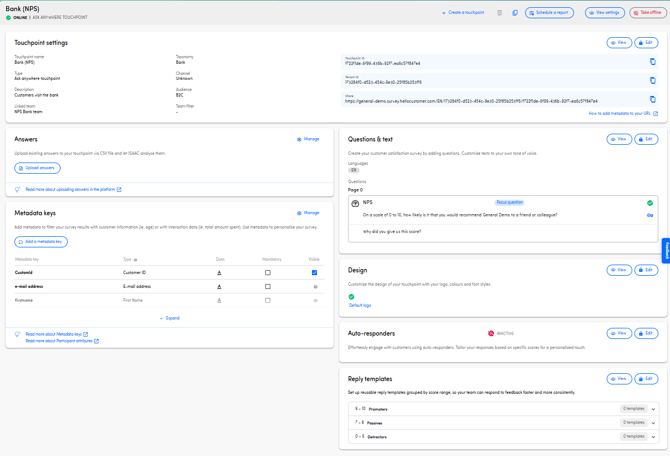Click Take offline button
670x456 pixels.
click(x=647, y=13)
